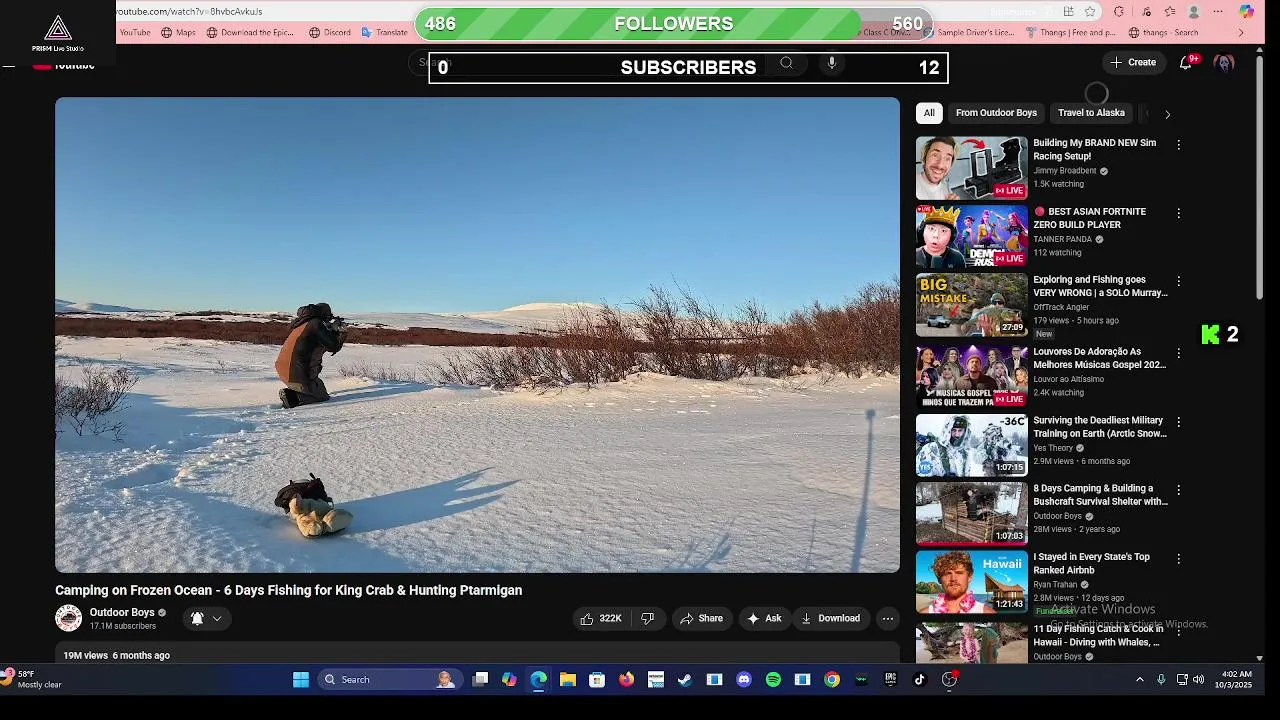Open Building My BRAND NEW Sim Racing Setup thumbnail

tap(971, 168)
